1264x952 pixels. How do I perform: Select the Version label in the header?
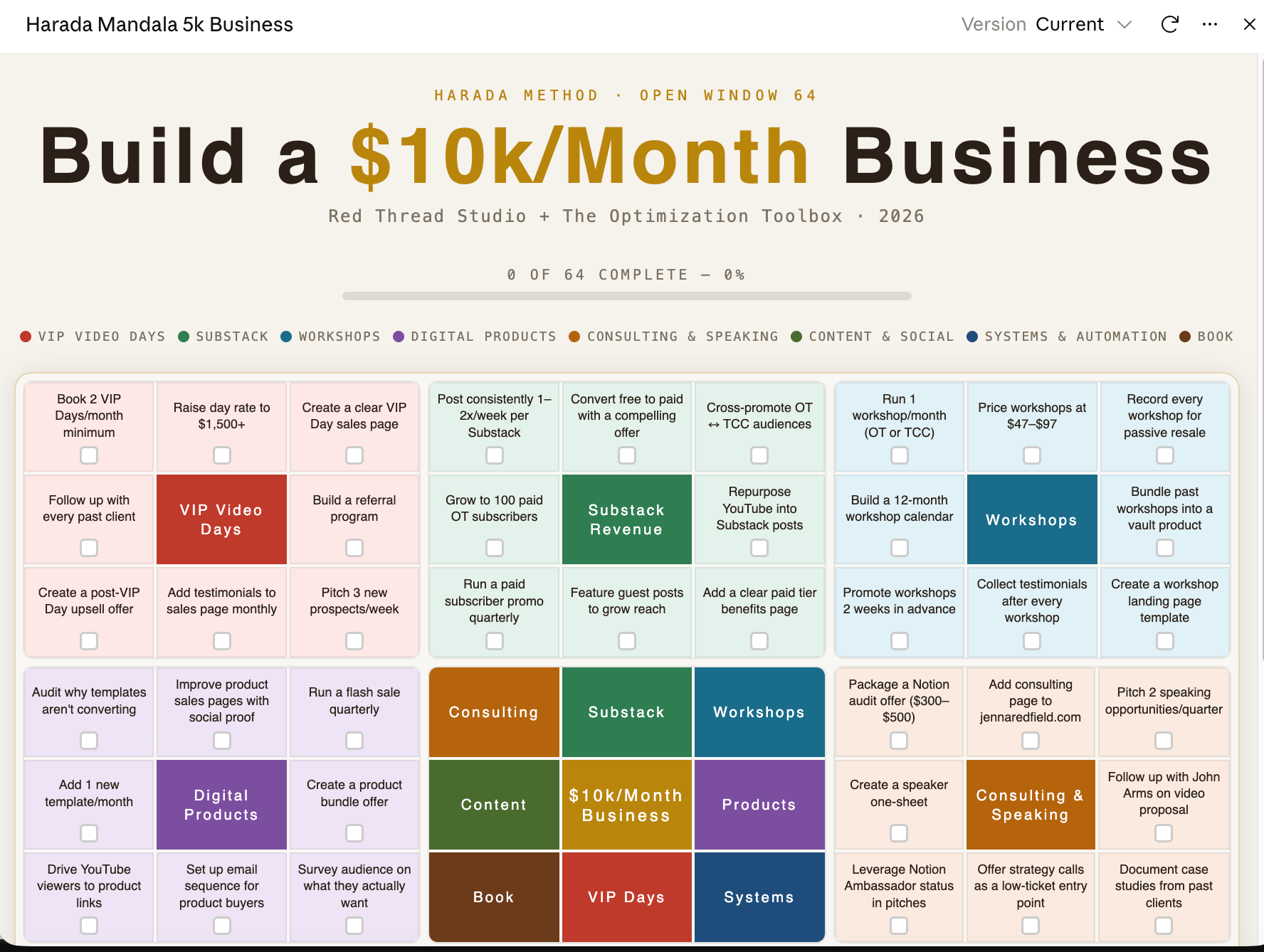pos(994,24)
